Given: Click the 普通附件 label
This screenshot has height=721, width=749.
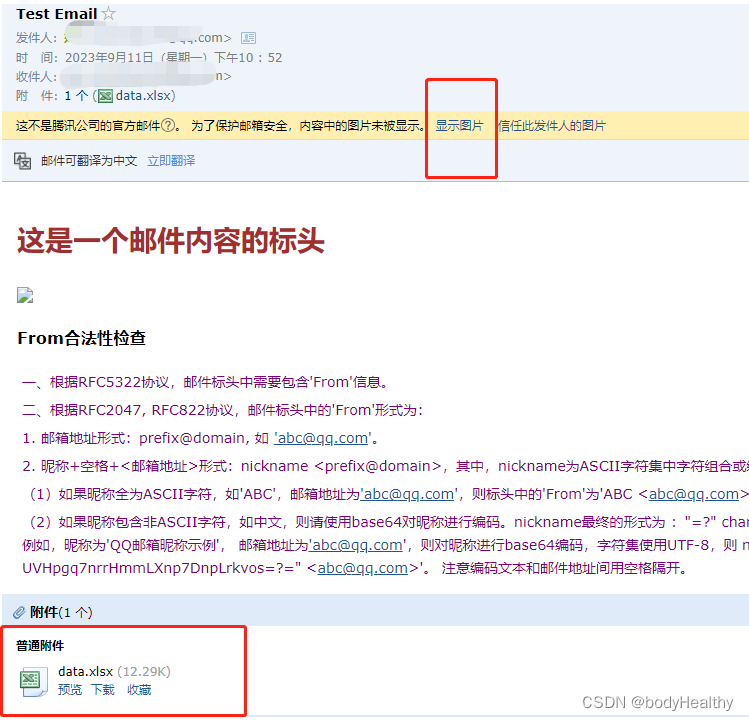Looking at the screenshot, I should (x=40, y=646).
